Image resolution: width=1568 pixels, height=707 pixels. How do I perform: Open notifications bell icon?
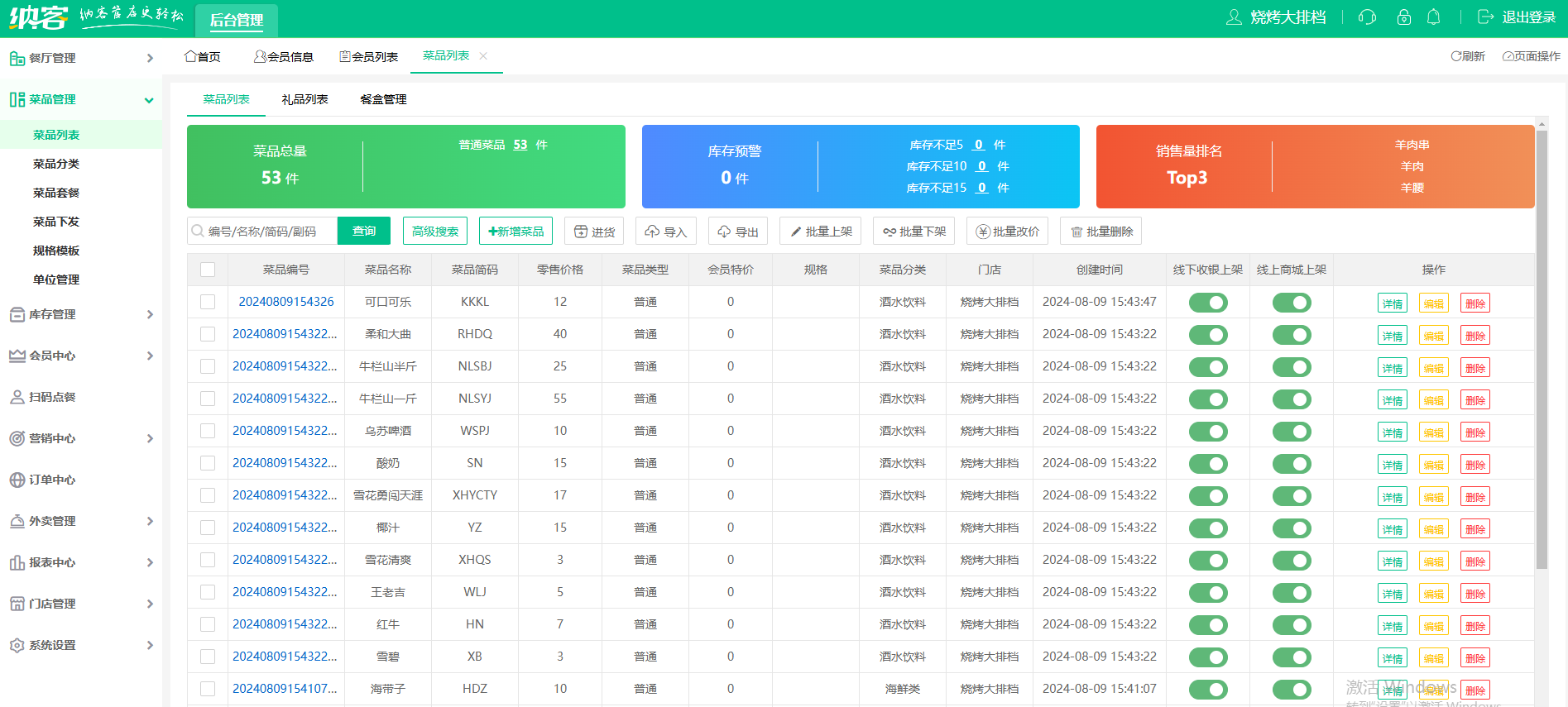(1434, 17)
